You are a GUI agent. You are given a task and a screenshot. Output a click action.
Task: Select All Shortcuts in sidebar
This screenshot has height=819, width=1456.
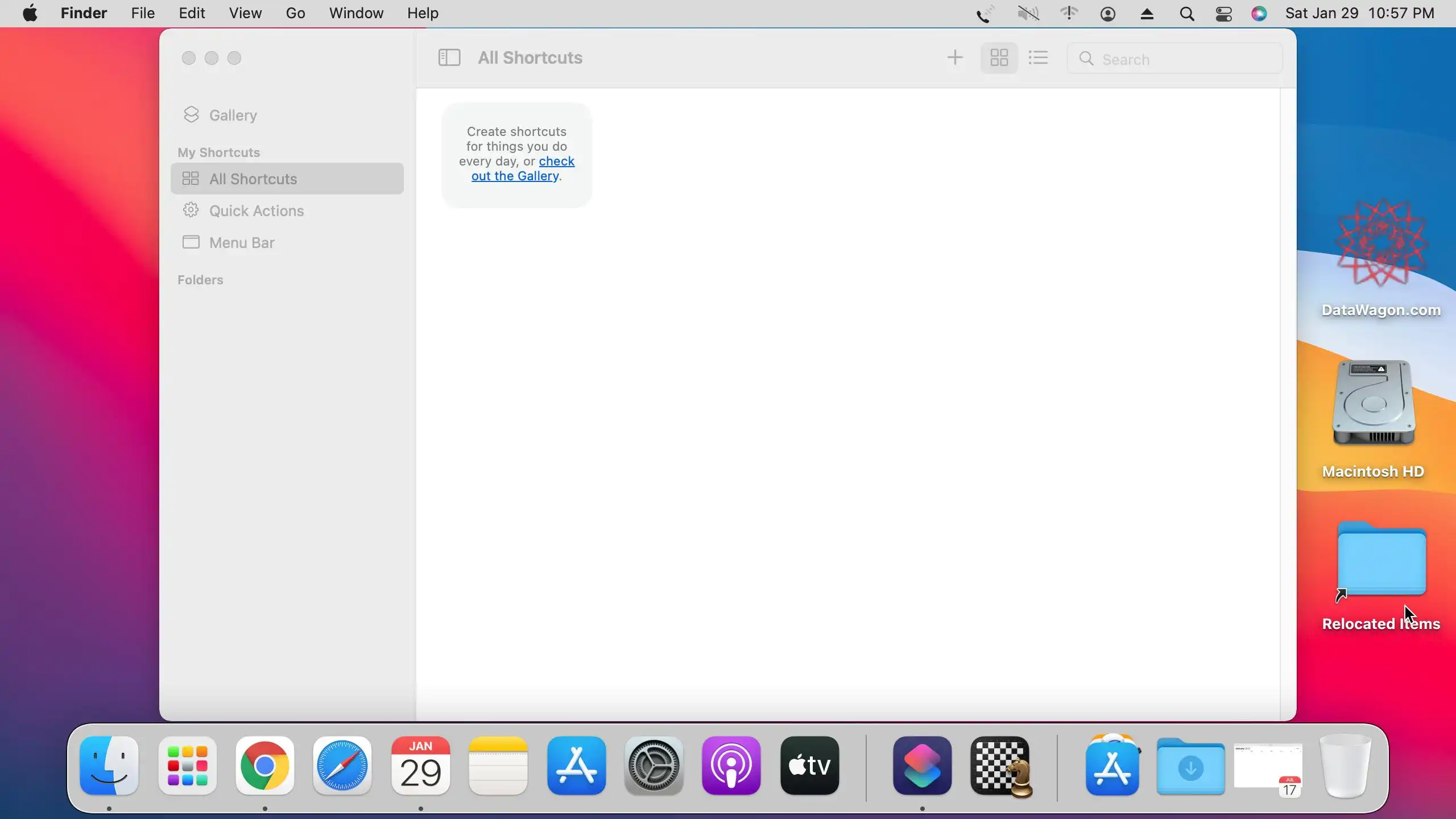tap(253, 179)
